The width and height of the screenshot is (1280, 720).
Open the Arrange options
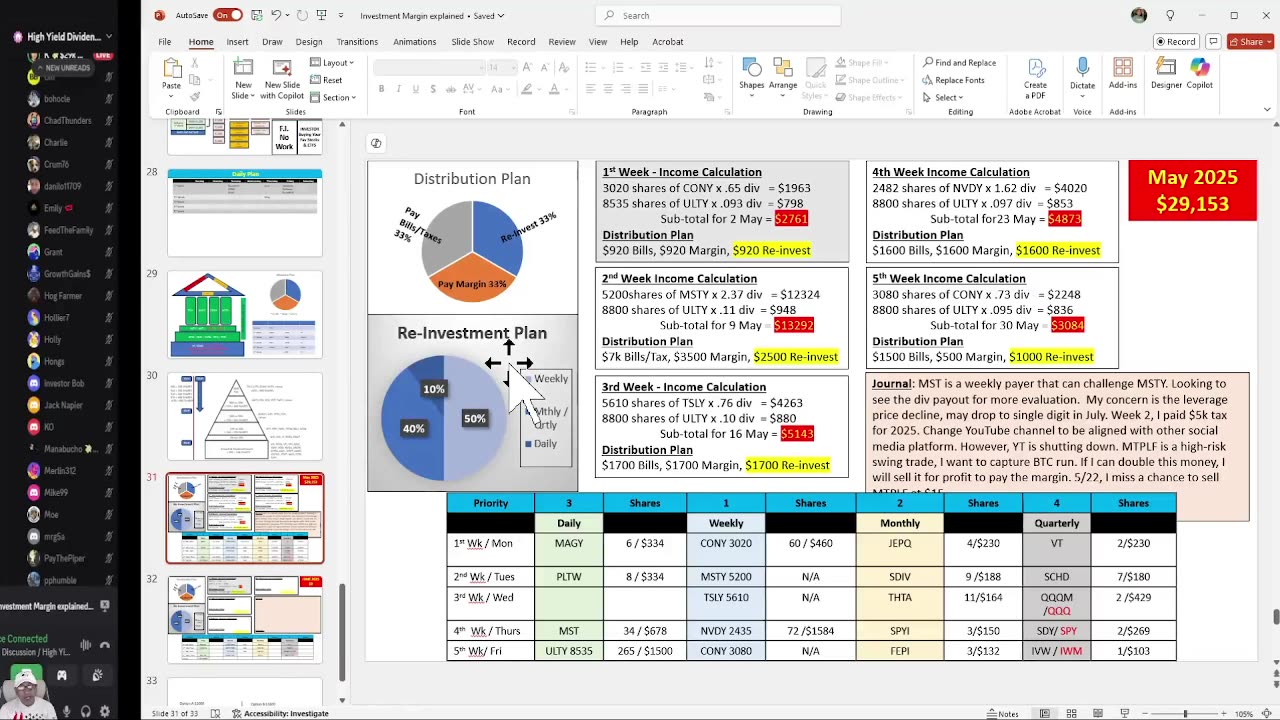[x=783, y=75]
